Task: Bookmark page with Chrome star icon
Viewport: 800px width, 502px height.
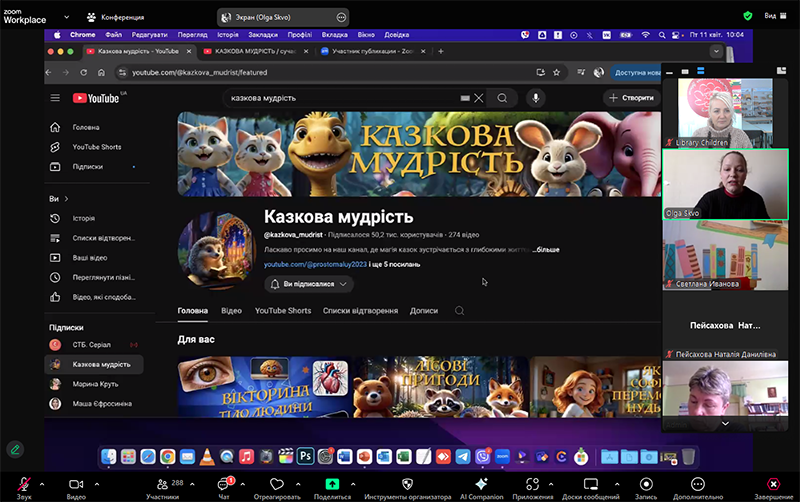Action: pyautogui.click(x=556, y=72)
